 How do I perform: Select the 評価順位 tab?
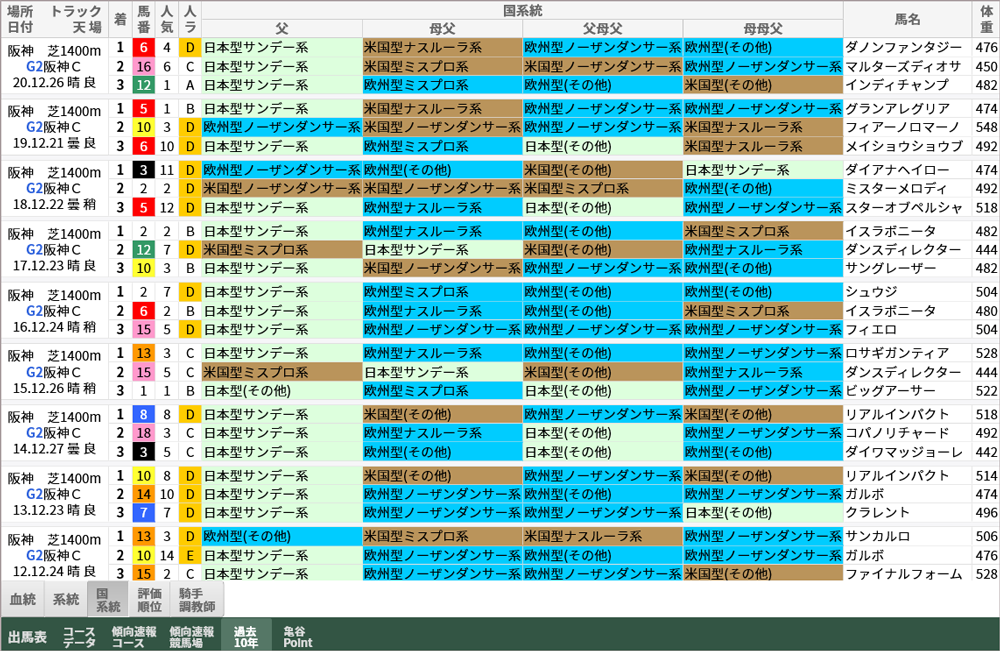(152, 600)
